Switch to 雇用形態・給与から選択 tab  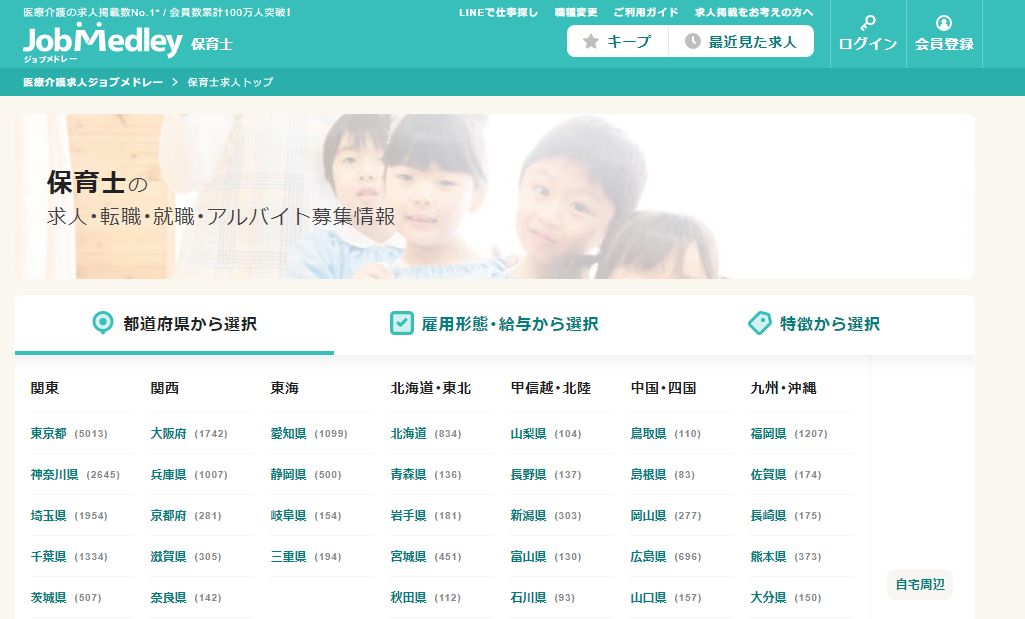coord(509,324)
